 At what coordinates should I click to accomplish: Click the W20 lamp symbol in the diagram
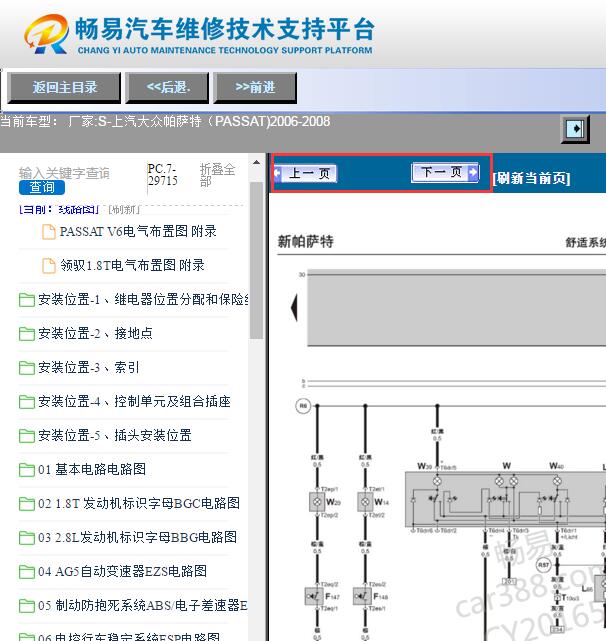pyautogui.click(x=317, y=502)
